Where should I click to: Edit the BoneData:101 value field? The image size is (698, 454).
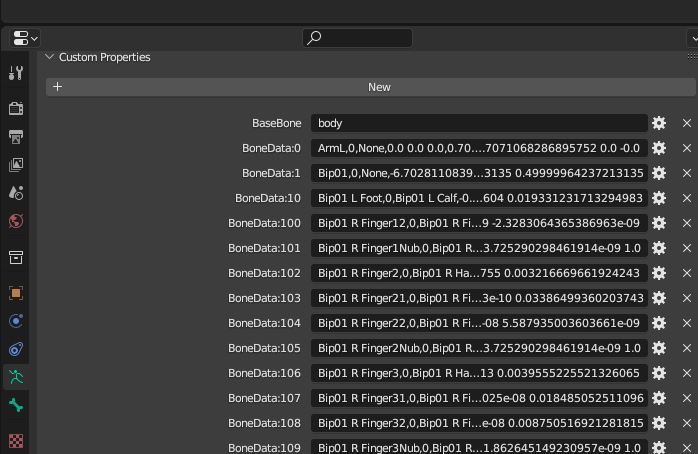coord(479,248)
